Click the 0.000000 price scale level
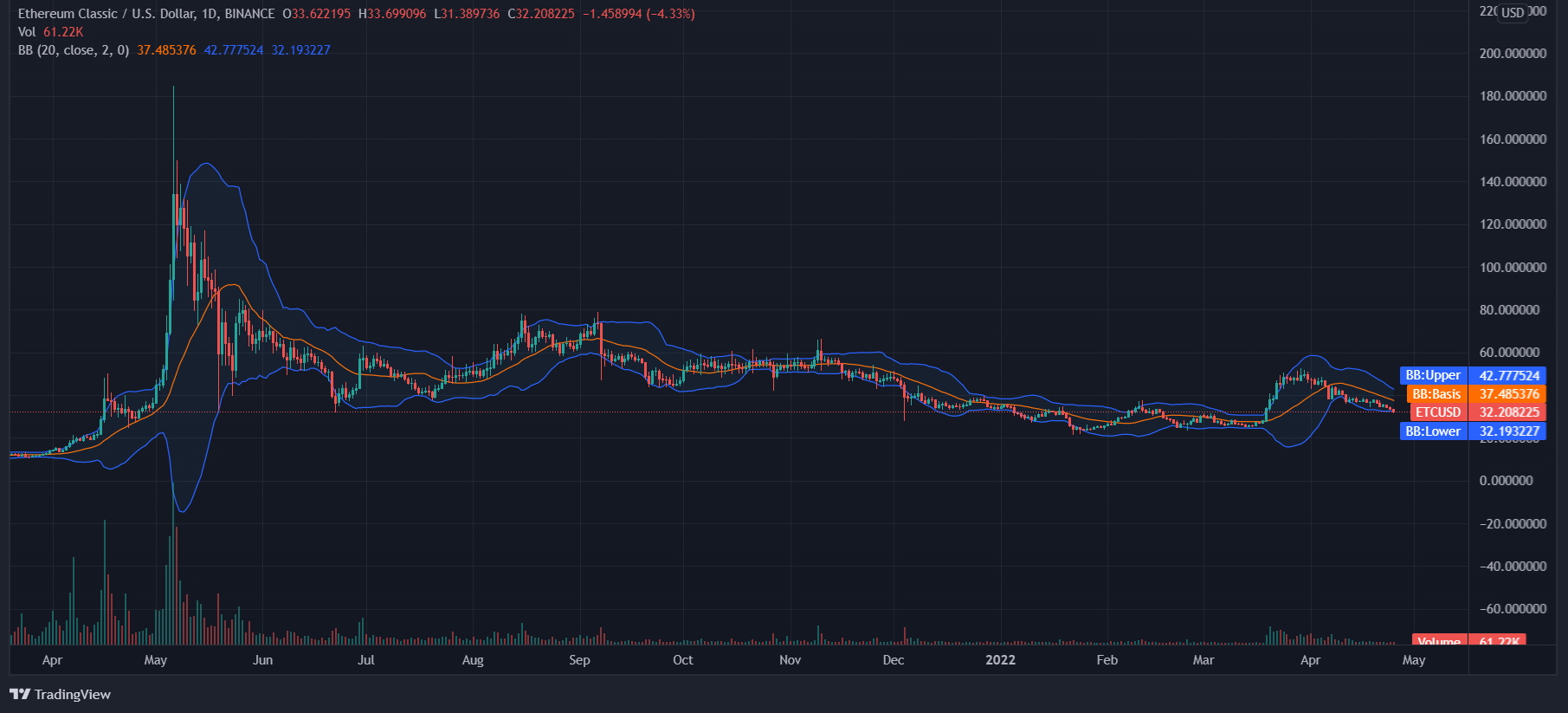The width and height of the screenshot is (1568, 713). click(1507, 481)
